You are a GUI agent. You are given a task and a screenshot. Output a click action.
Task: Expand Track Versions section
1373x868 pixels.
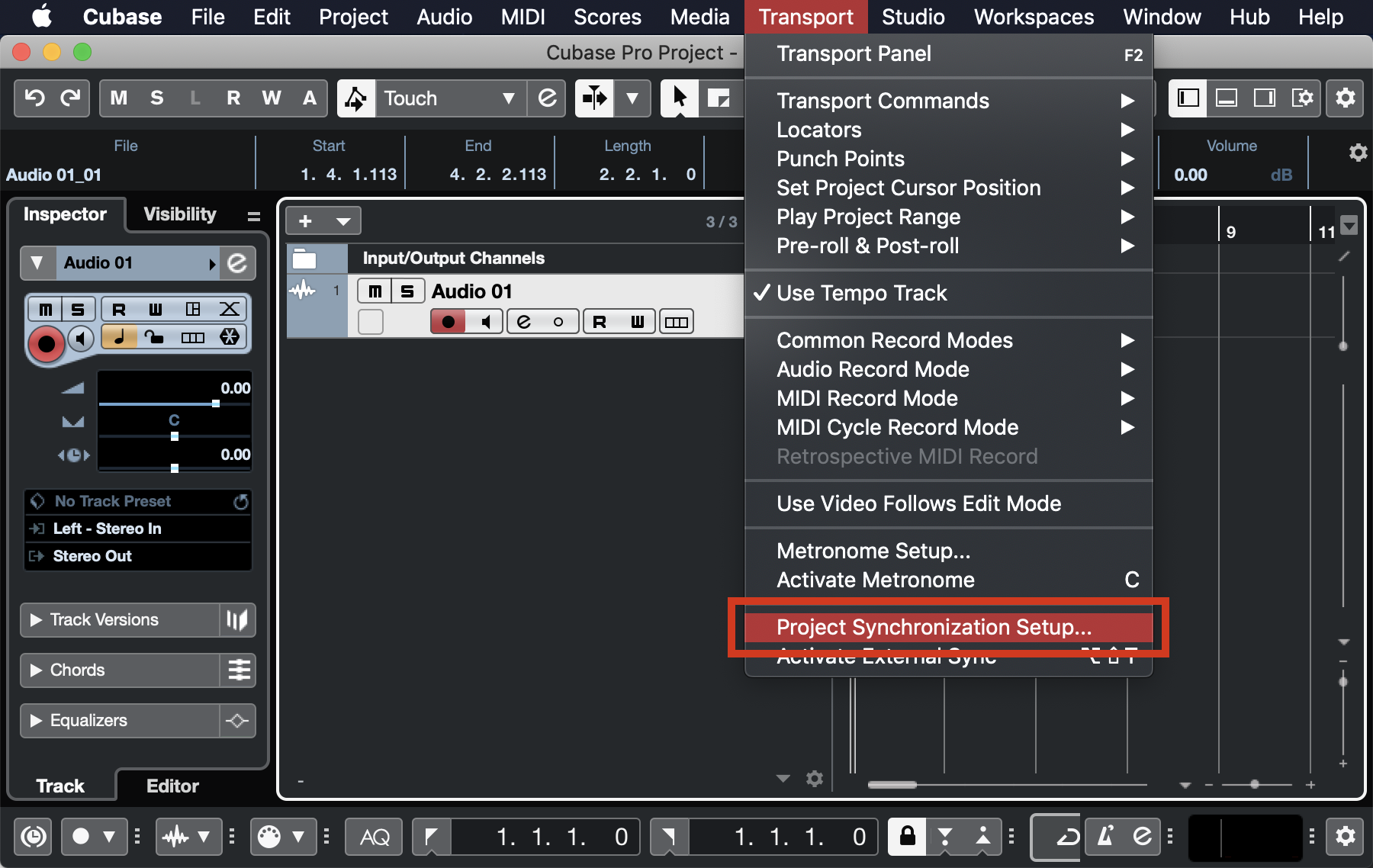(36, 620)
